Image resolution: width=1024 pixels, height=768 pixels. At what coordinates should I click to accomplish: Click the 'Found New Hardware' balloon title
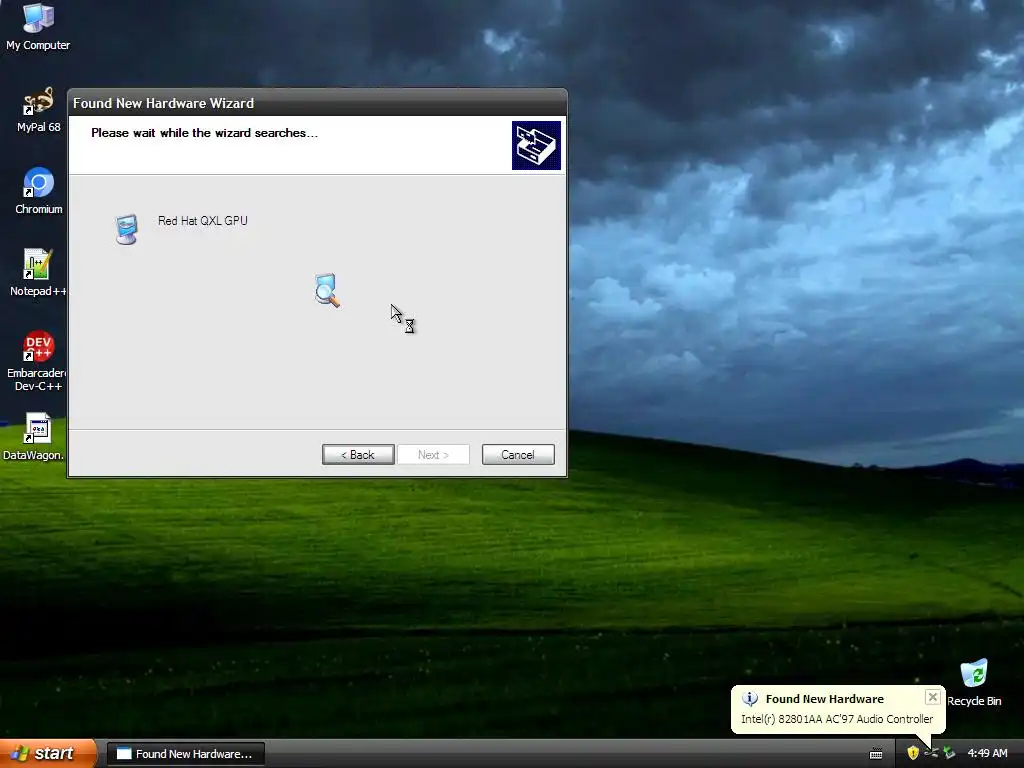[824, 699]
